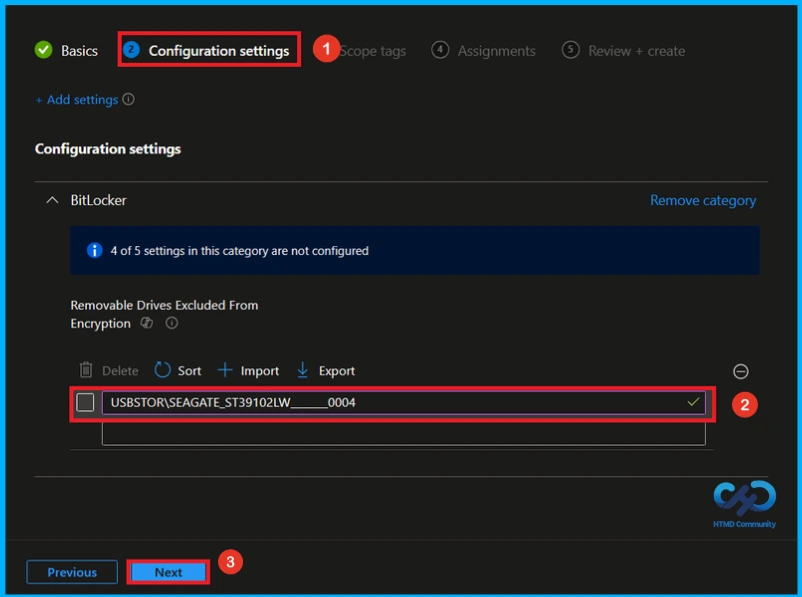Viewport: 802px width, 597px height.
Task: Click the Import label
Action: [x=260, y=370]
